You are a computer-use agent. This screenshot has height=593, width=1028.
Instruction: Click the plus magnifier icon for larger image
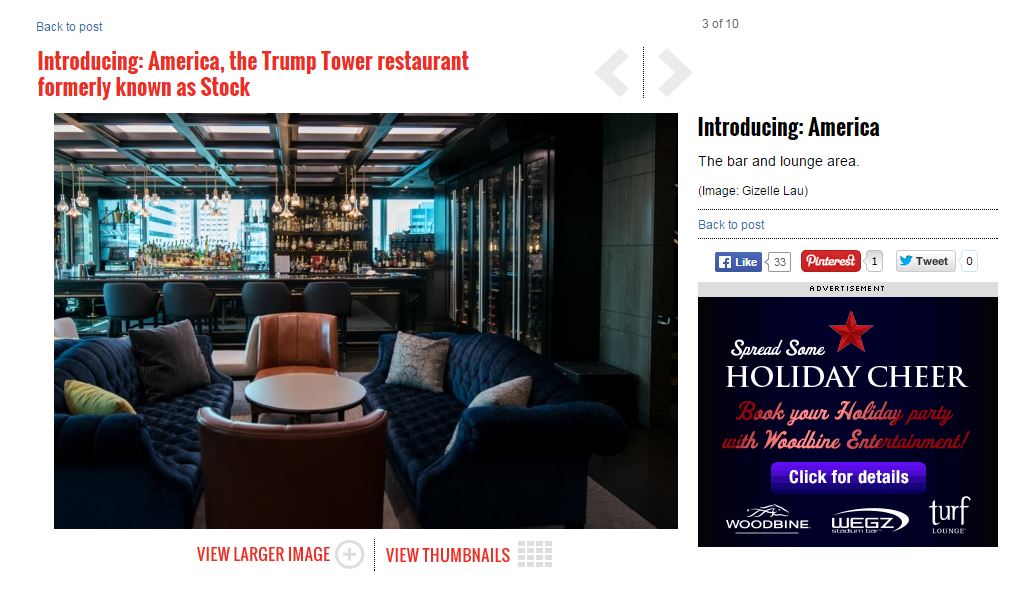click(x=349, y=555)
